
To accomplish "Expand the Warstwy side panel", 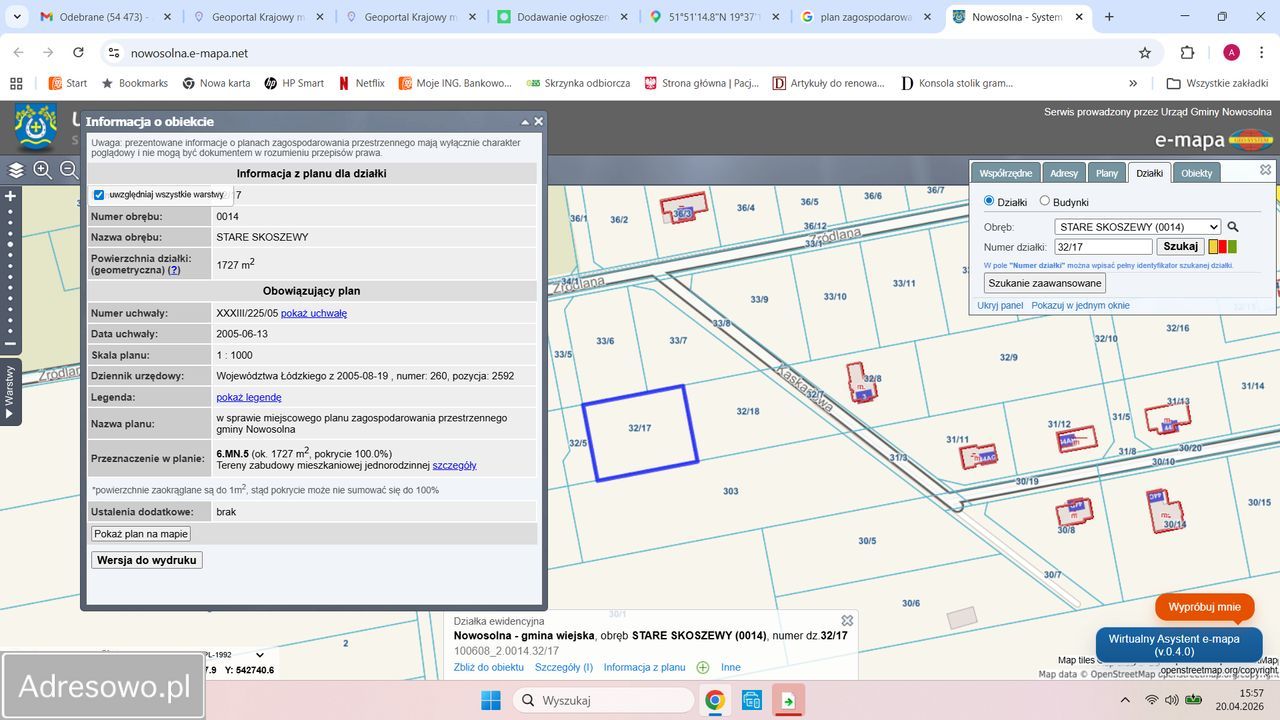I will click(10, 392).
